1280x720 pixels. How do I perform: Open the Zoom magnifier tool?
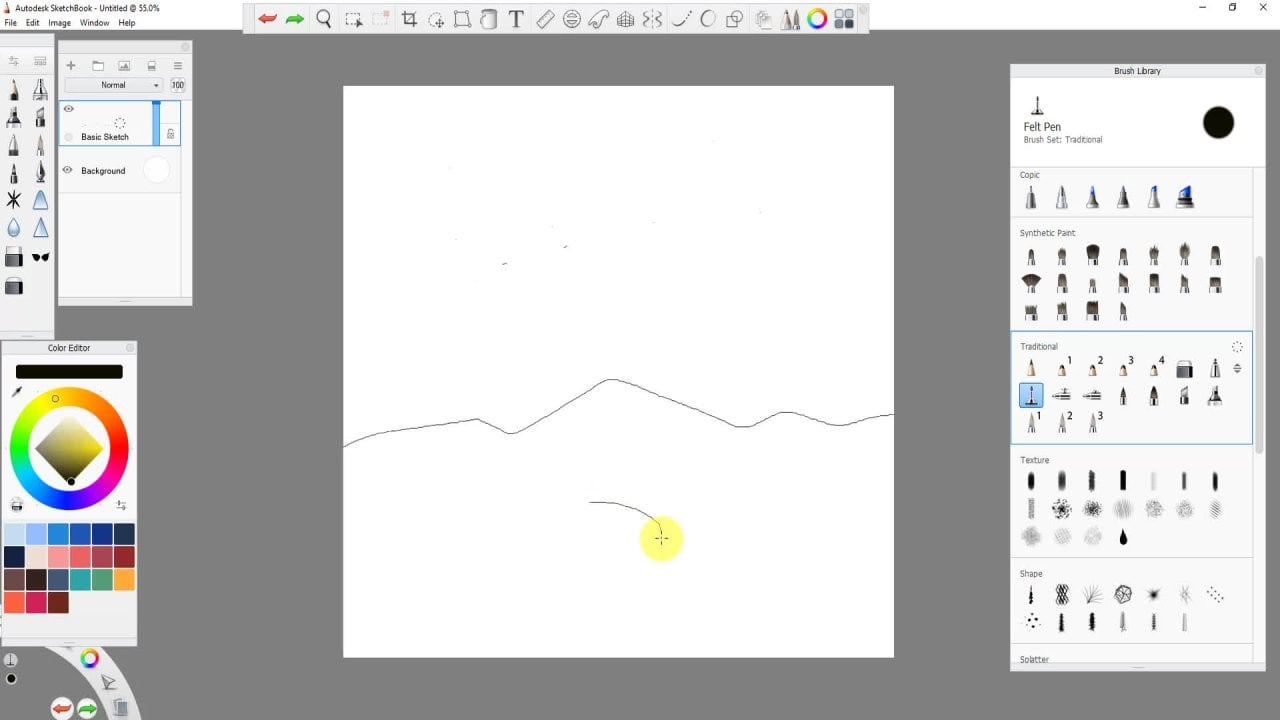324,19
